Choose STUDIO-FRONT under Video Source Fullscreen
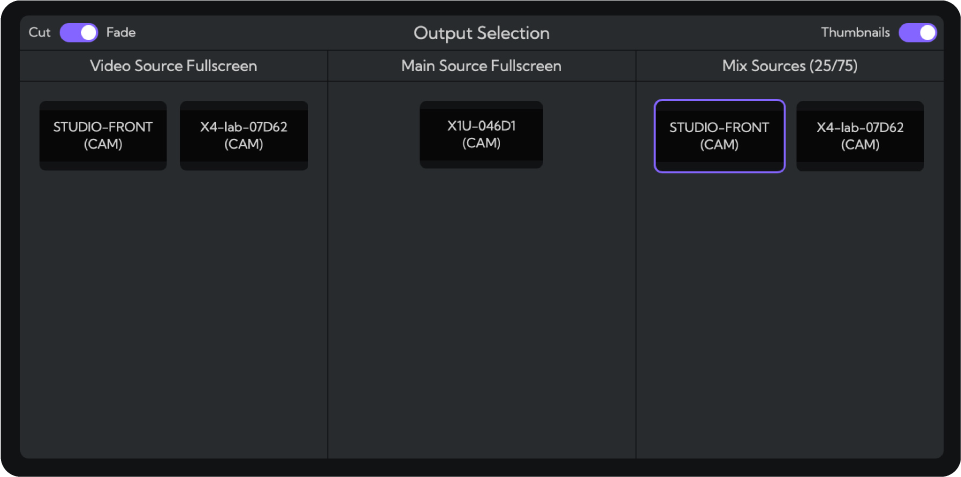 pyautogui.click(x=103, y=136)
